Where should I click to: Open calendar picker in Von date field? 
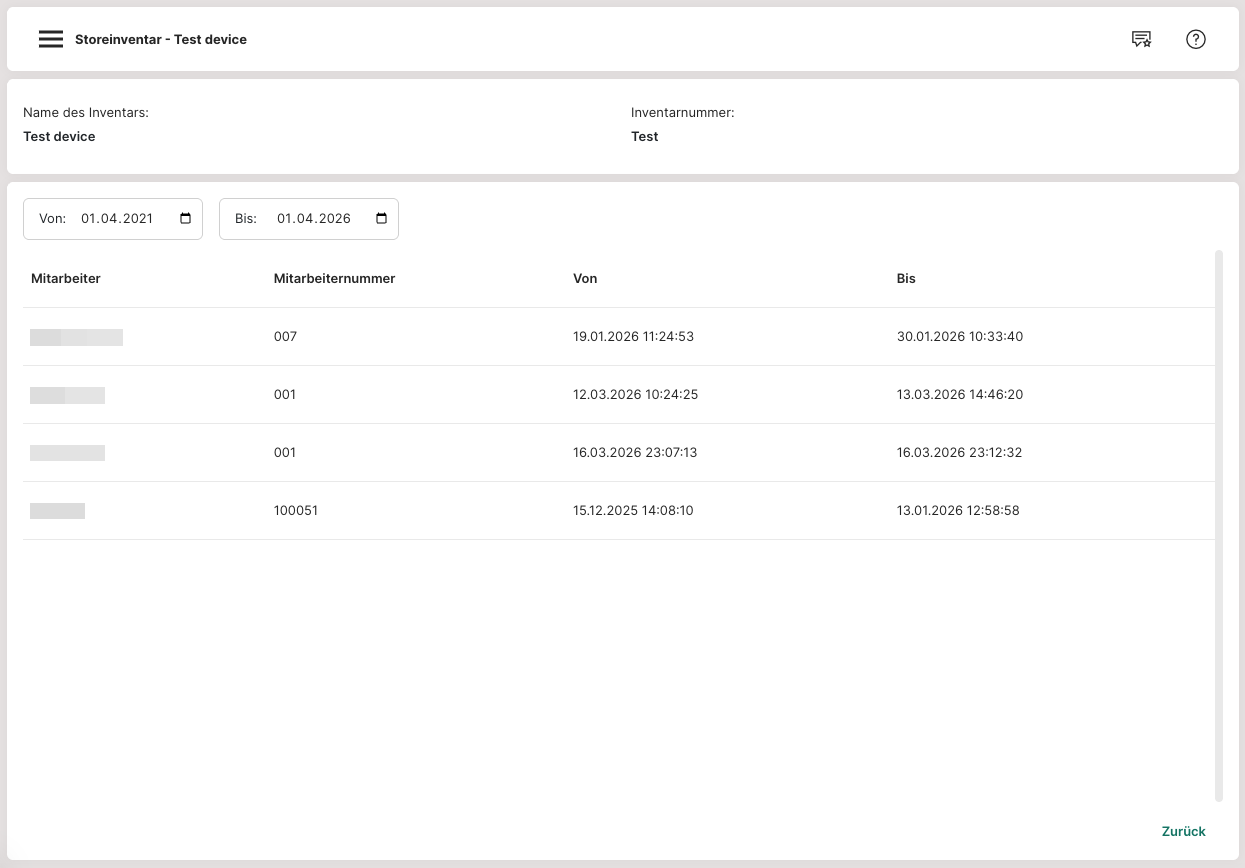click(185, 219)
